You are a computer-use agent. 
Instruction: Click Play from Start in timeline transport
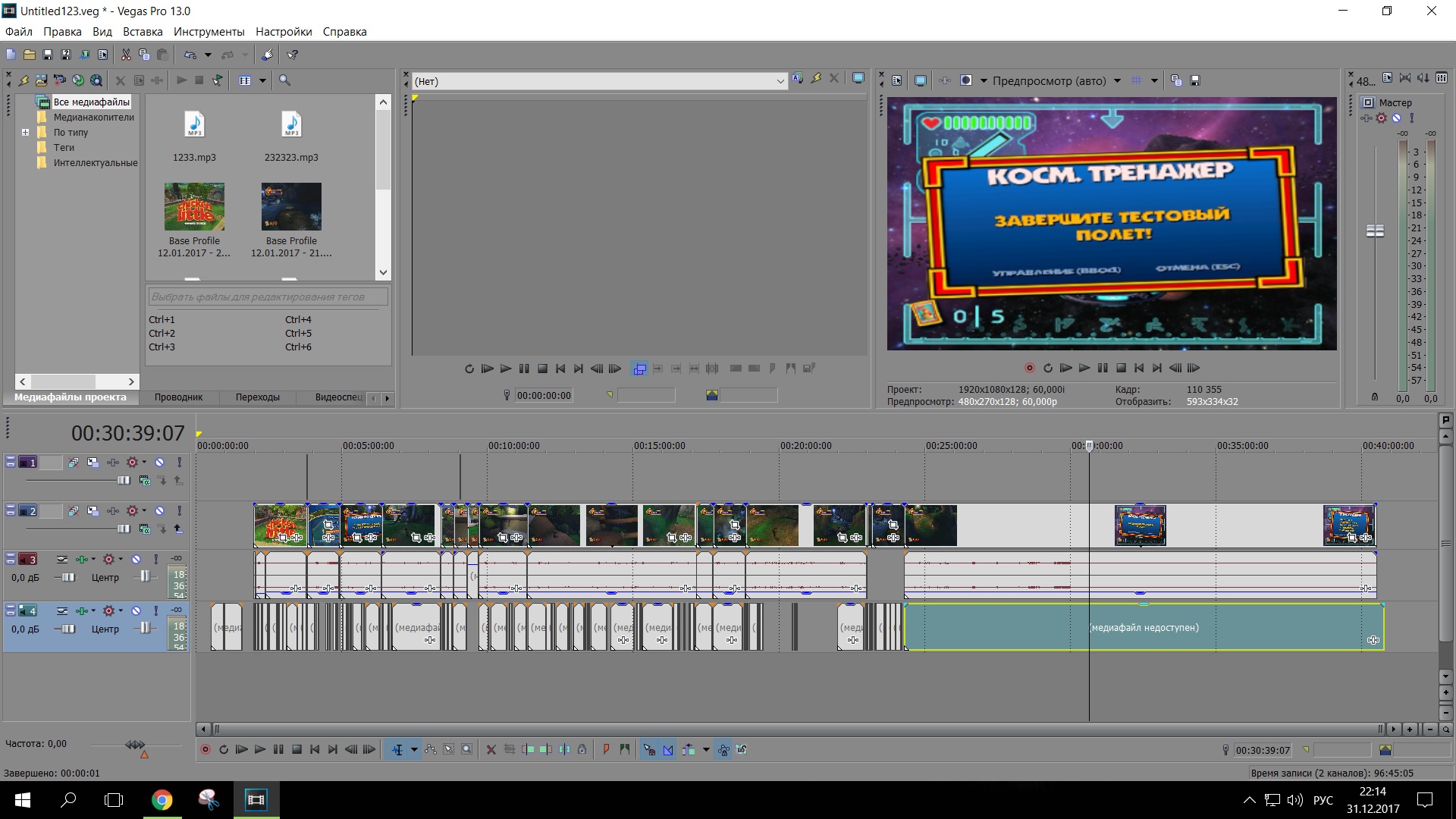click(242, 749)
